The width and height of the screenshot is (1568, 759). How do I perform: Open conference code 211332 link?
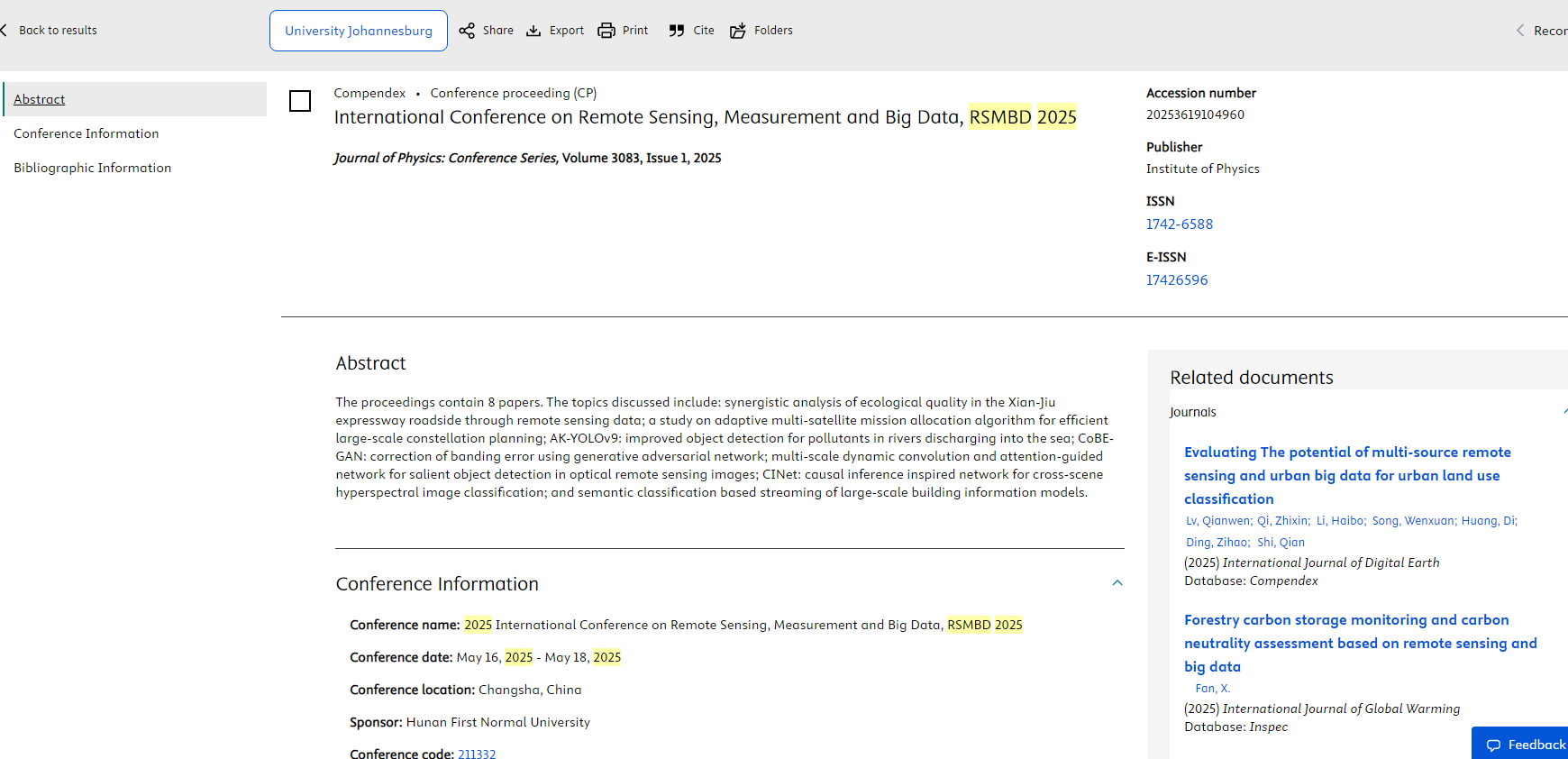pyautogui.click(x=477, y=754)
